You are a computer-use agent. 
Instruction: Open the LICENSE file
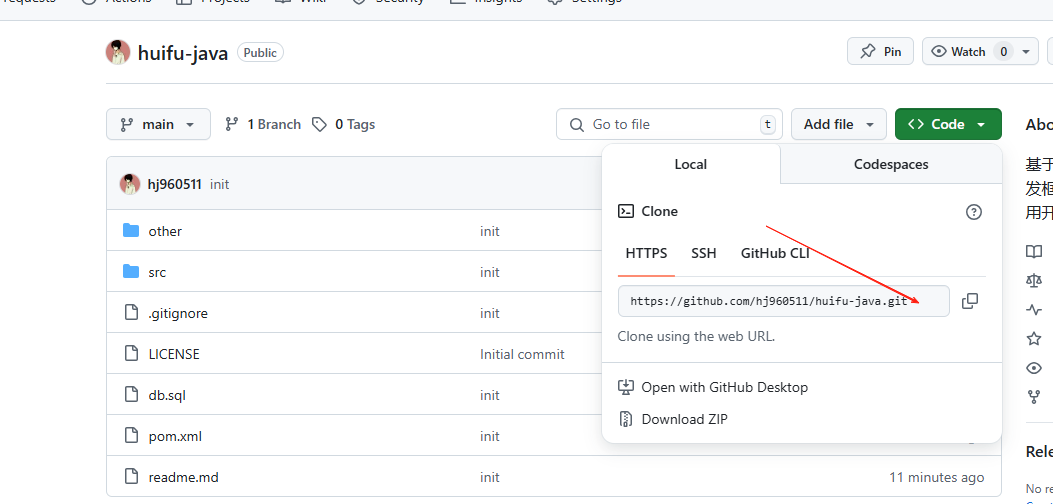174,354
